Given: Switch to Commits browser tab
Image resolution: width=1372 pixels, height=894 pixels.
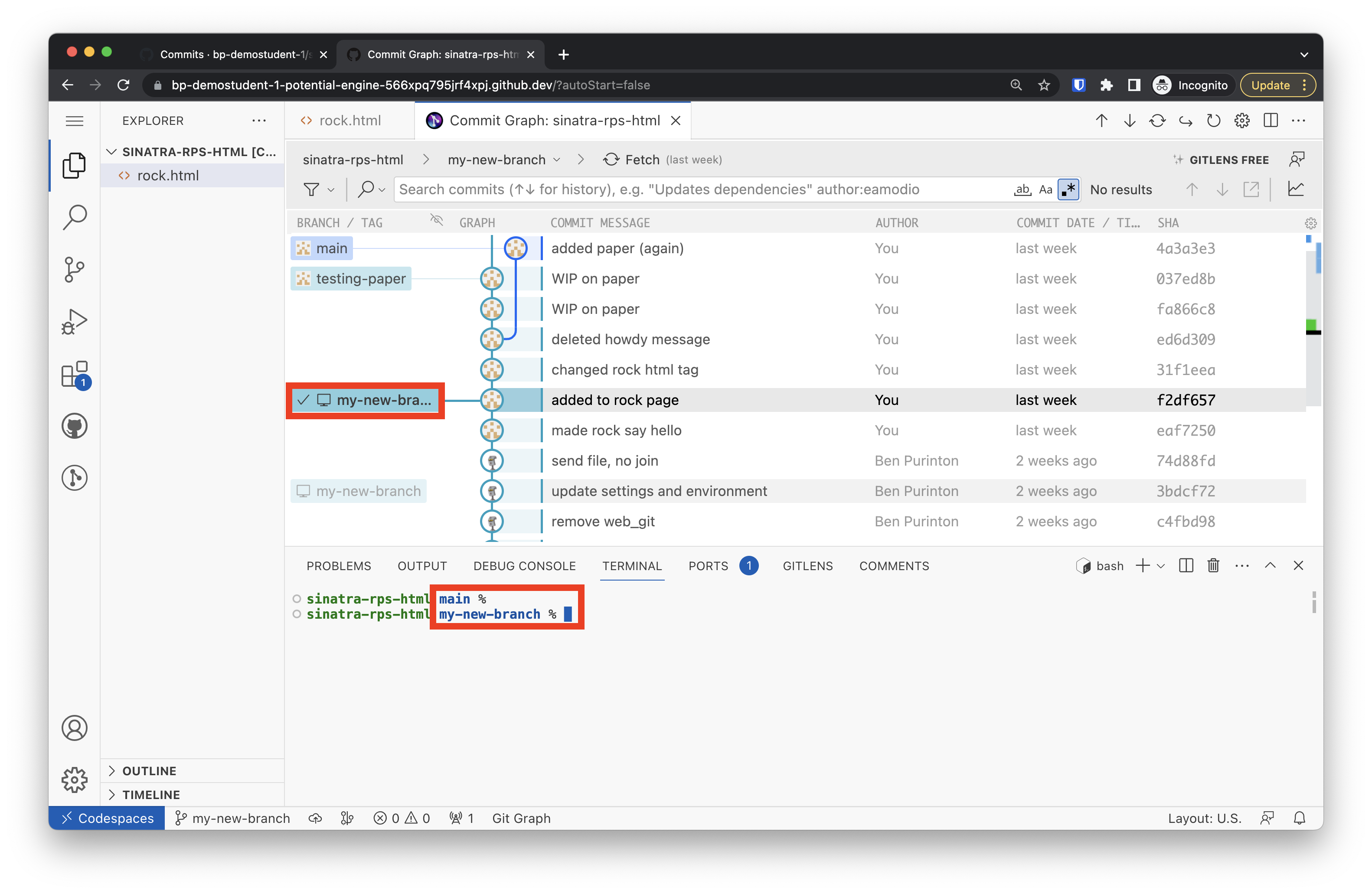Looking at the screenshot, I should (x=235, y=54).
